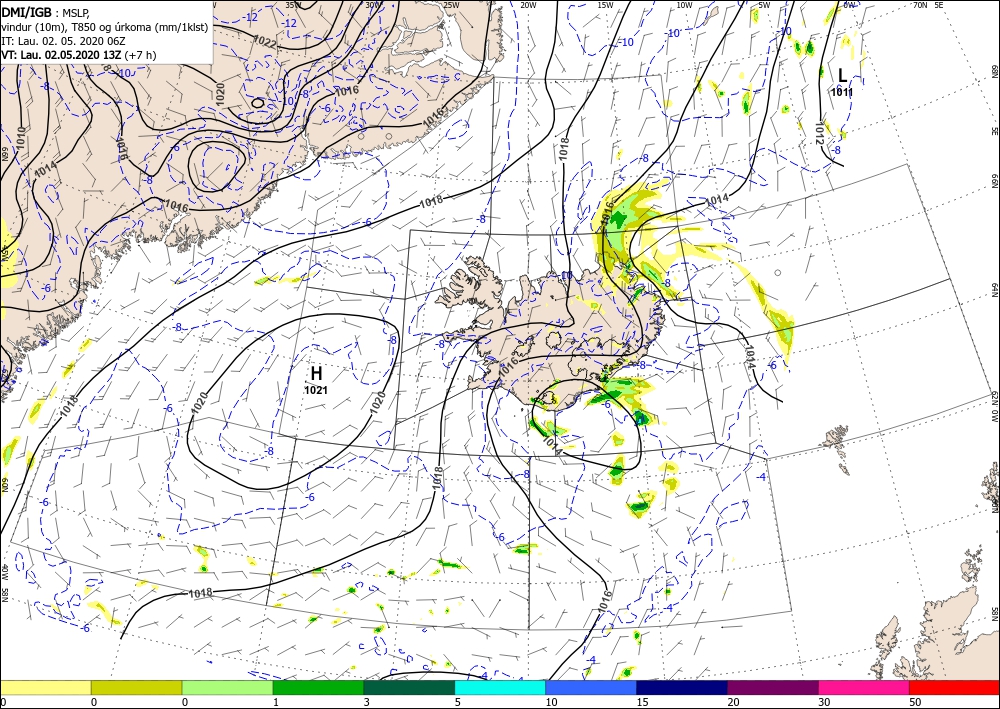Screen dimensions: 1000x709
Task: Select the 'VT: Lau. 02.05.2020 13Z (+7 h)' line
Action: [80, 55]
